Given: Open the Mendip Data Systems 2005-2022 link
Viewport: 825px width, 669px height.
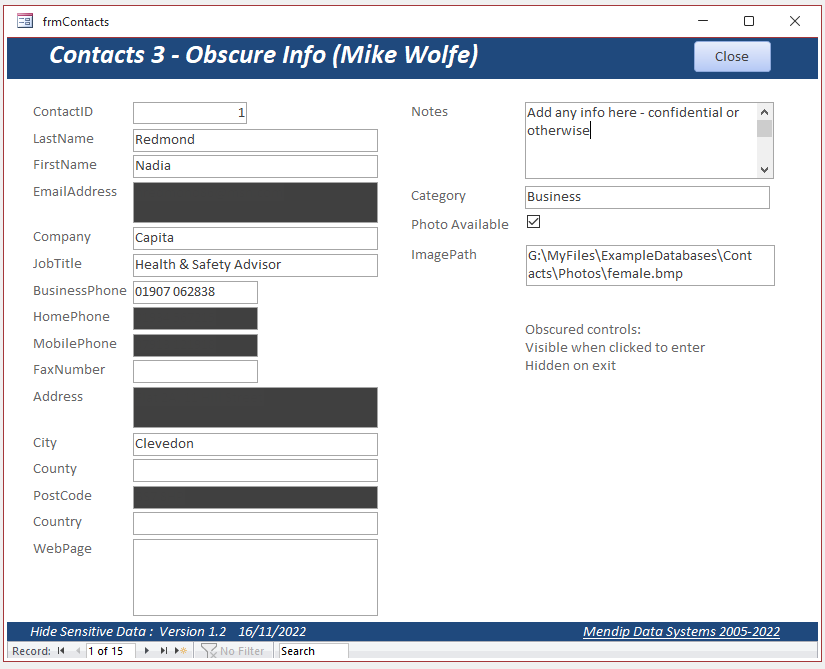Looking at the screenshot, I should 681,631.
